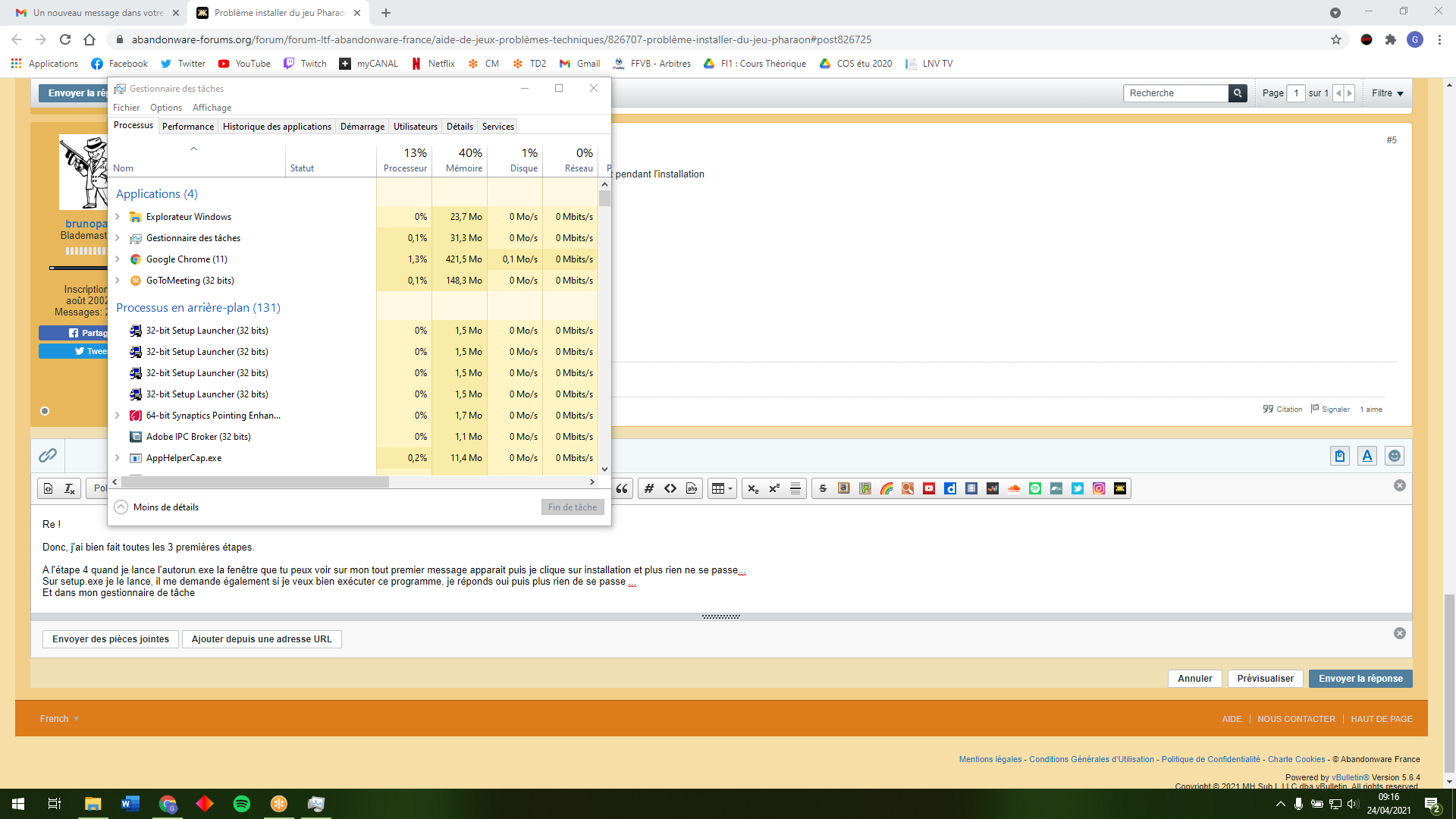The height and width of the screenshot is (819, 1456).
Task: Click Envoyer des pièces jointes button
Action: pos(111,639)
